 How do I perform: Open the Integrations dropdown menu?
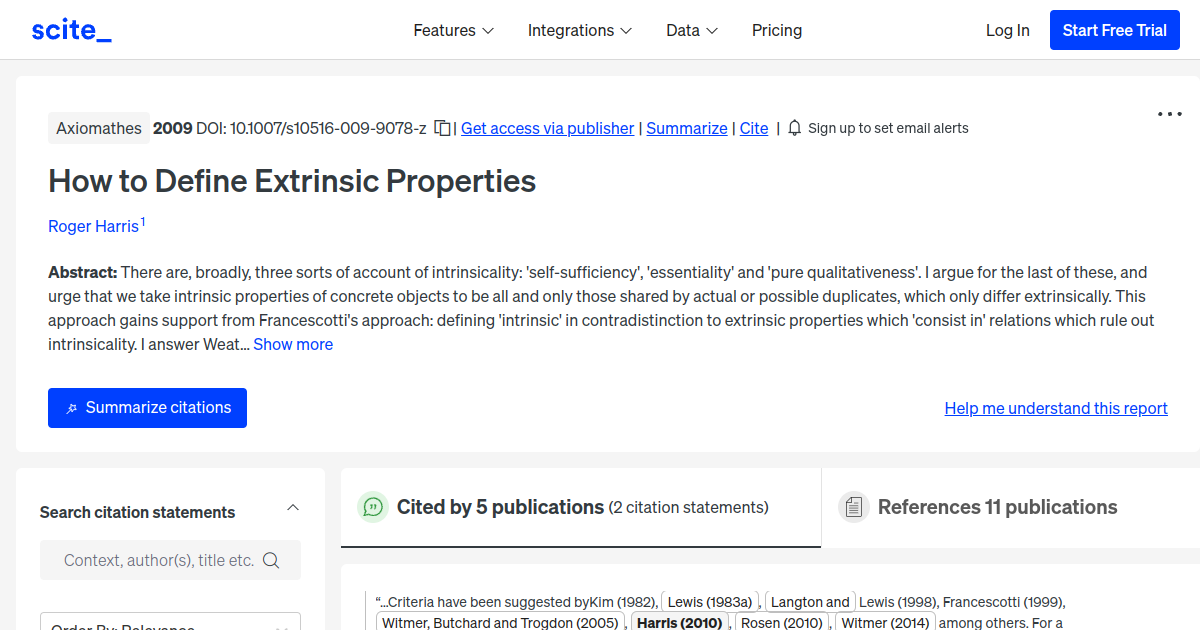[x=580, y=30]
